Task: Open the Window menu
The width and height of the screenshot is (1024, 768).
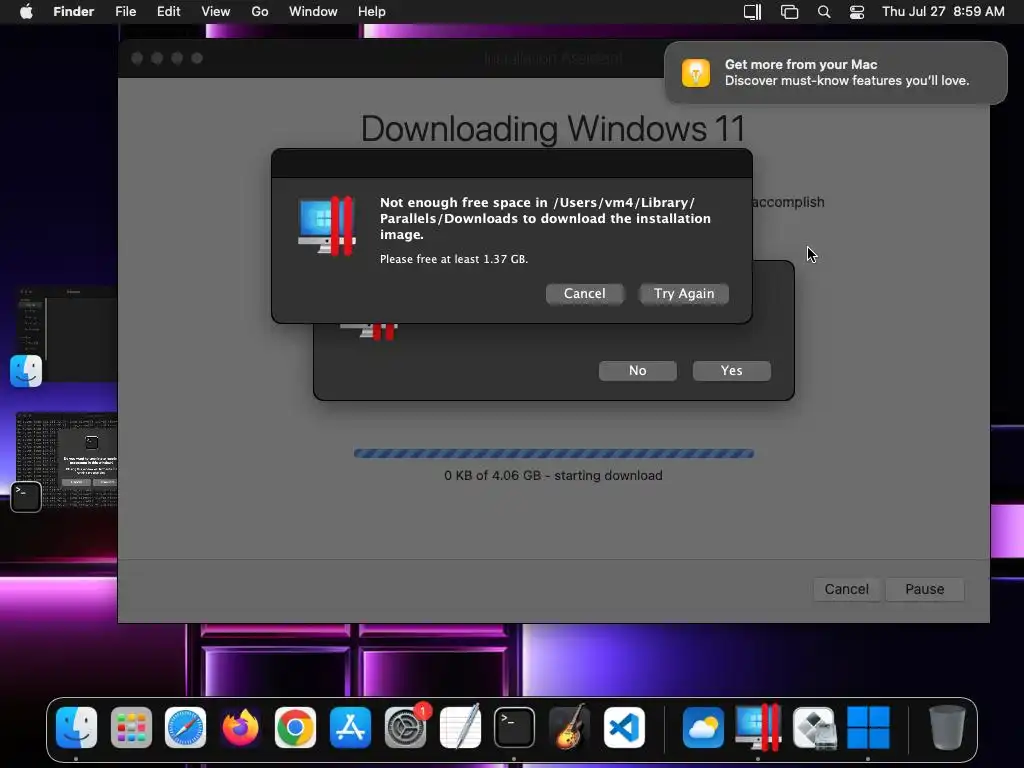Action: [x=313, y=11]
